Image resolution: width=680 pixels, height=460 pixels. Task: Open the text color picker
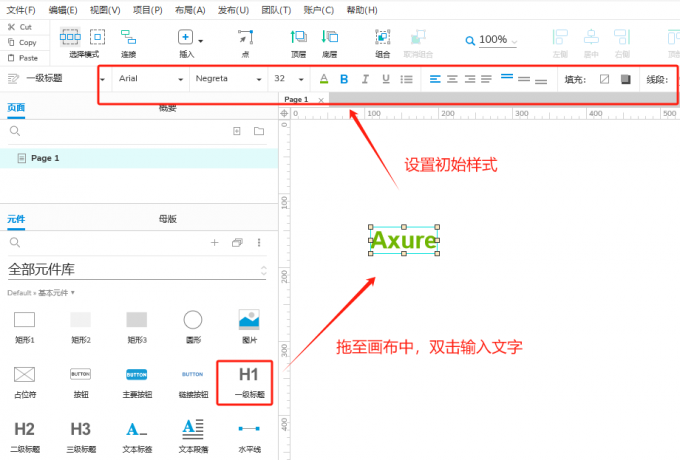click(x=324, y=79)
